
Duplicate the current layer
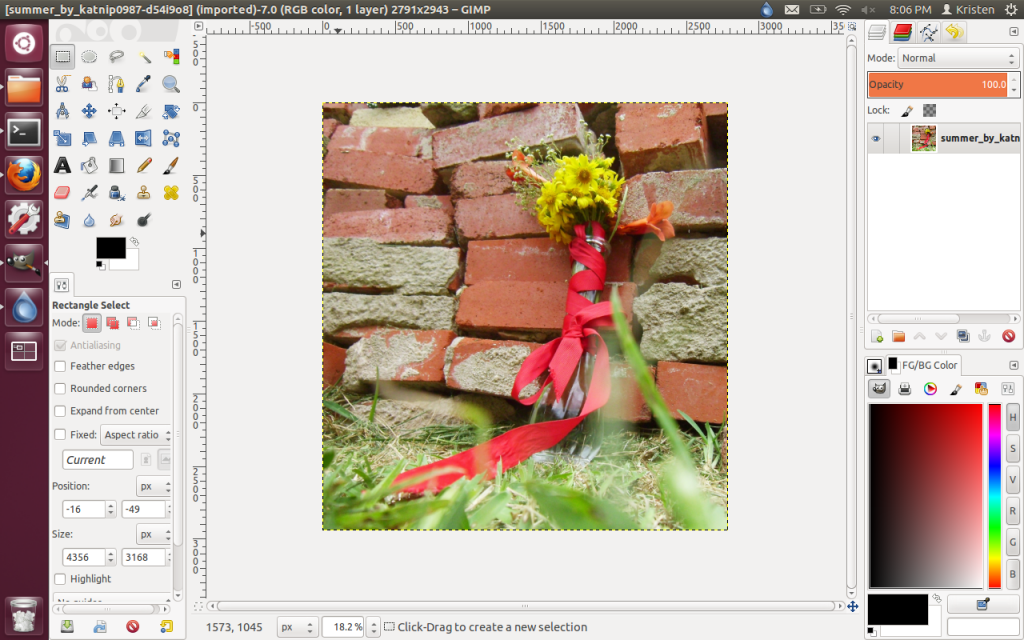[963, 336]
